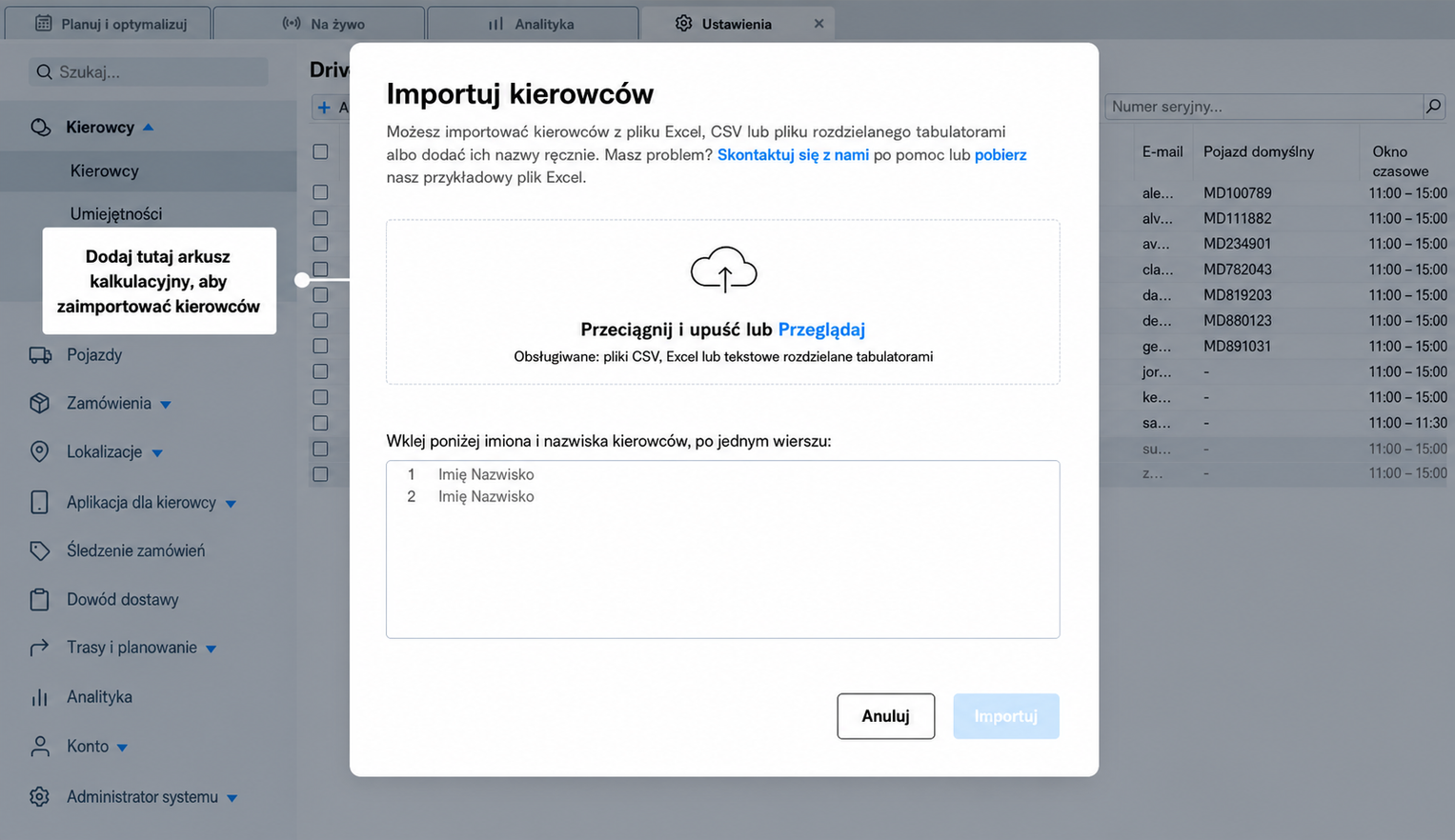Click the pobierz sample file link
The width and height of the screenshot is (1455, 840).
(1000, 154)
